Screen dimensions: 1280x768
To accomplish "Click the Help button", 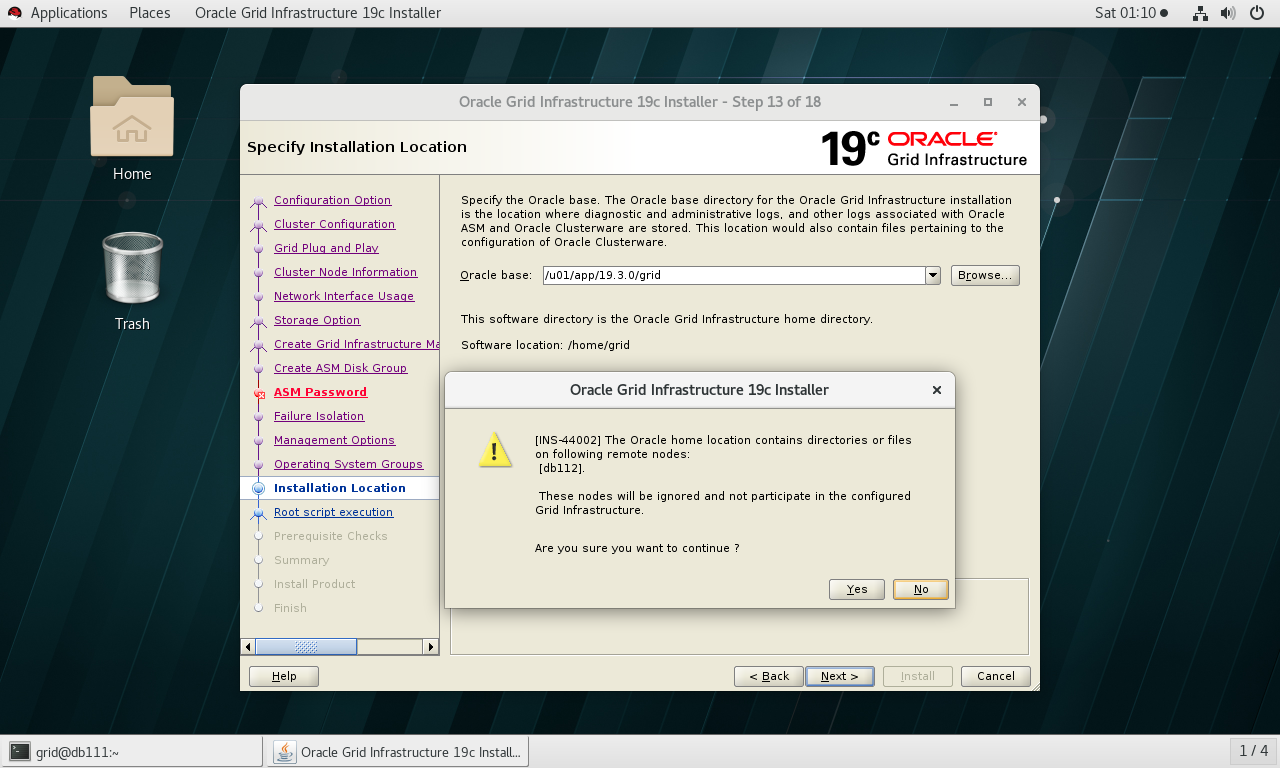I will [x=284, y=676].
